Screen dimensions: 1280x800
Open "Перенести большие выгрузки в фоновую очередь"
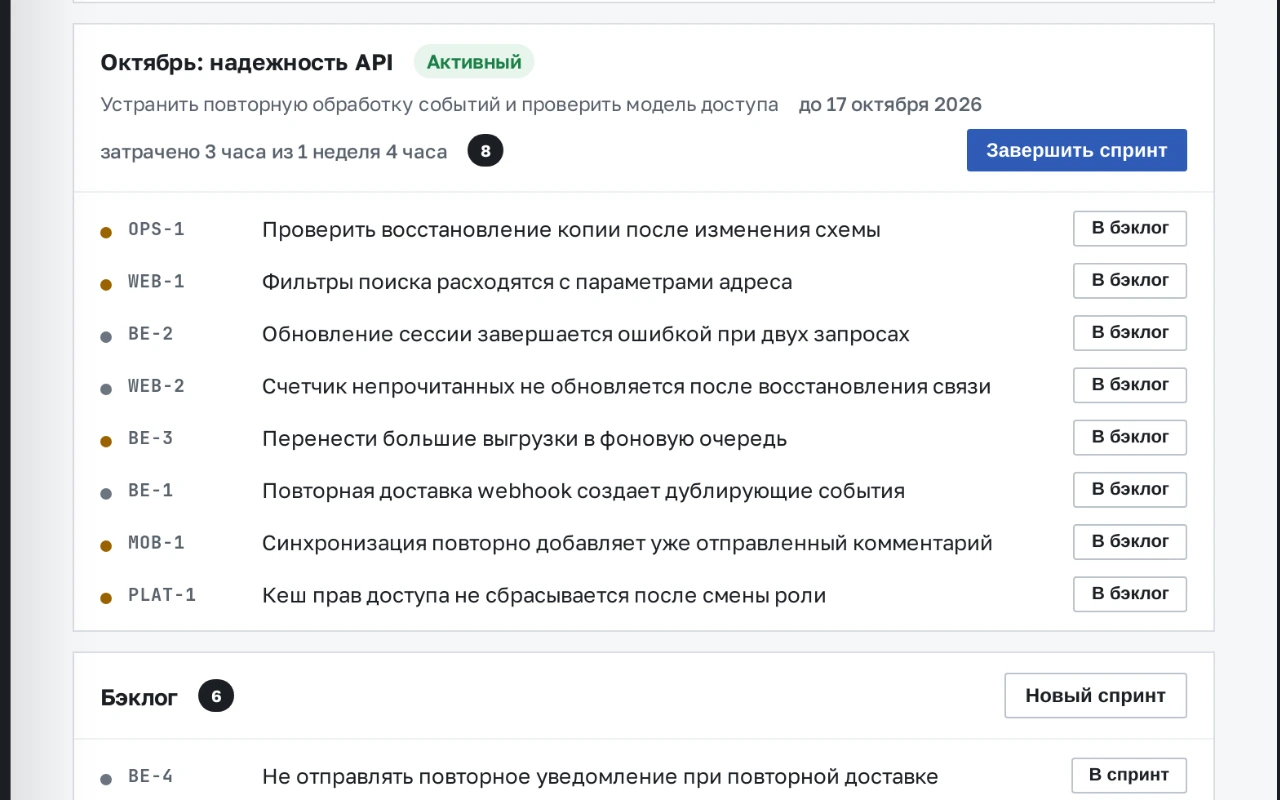click(x=524, y=438)
